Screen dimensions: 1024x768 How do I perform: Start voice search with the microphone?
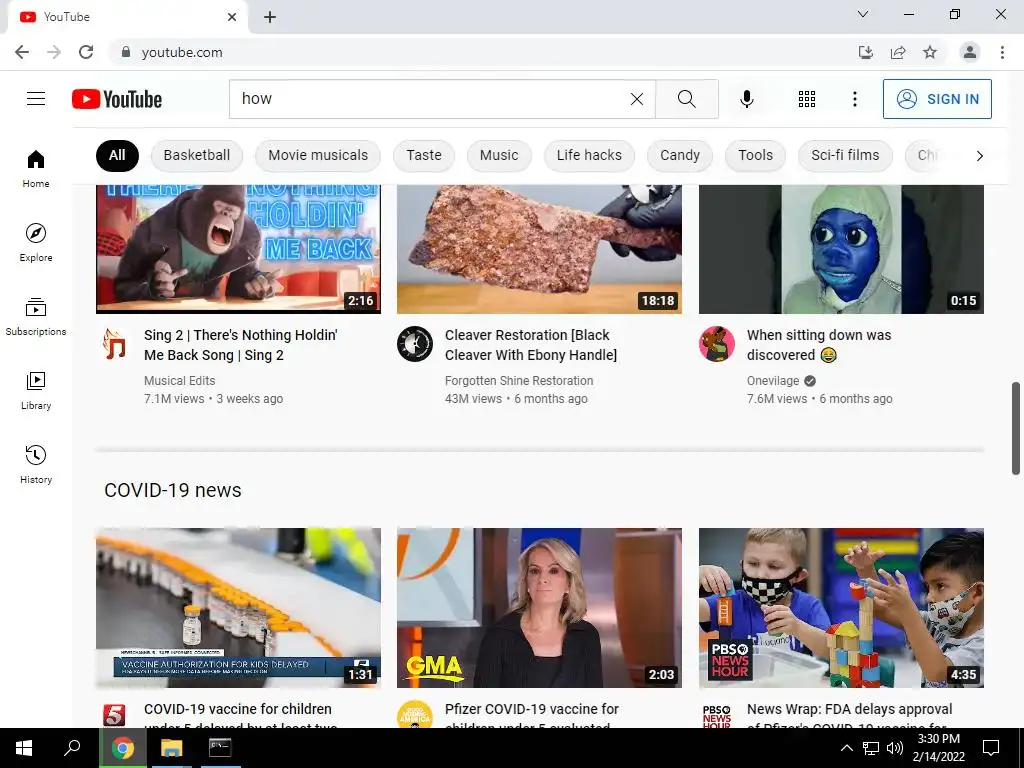click(x=746, y=99)
